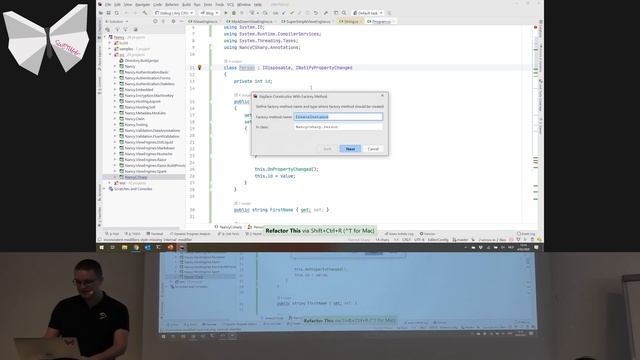Select Nancy.ViewEngines.Spark project in tree
Viewport: 640px width, 360px height.
(x=143, y=171)
